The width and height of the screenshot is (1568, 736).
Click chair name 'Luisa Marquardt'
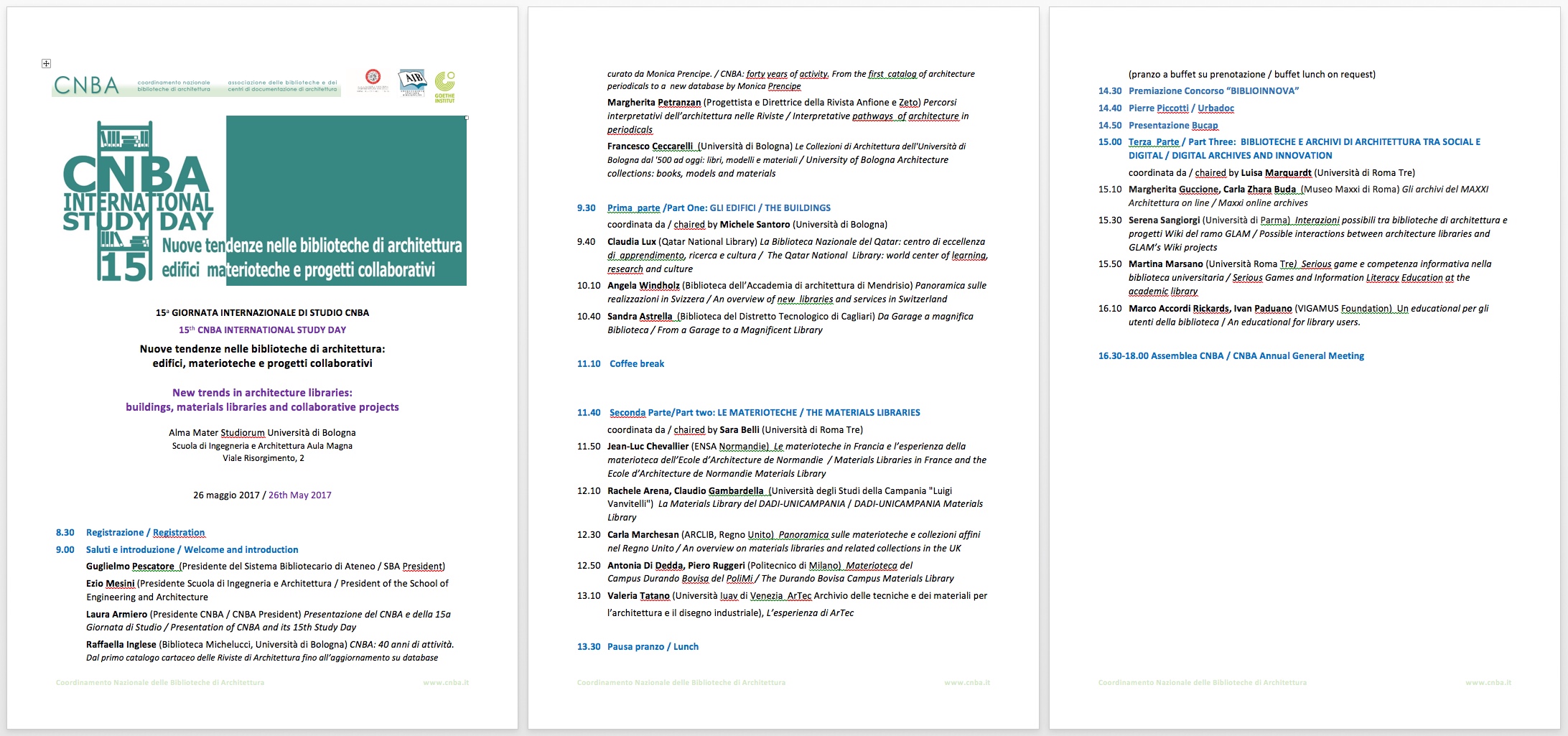1276,173
